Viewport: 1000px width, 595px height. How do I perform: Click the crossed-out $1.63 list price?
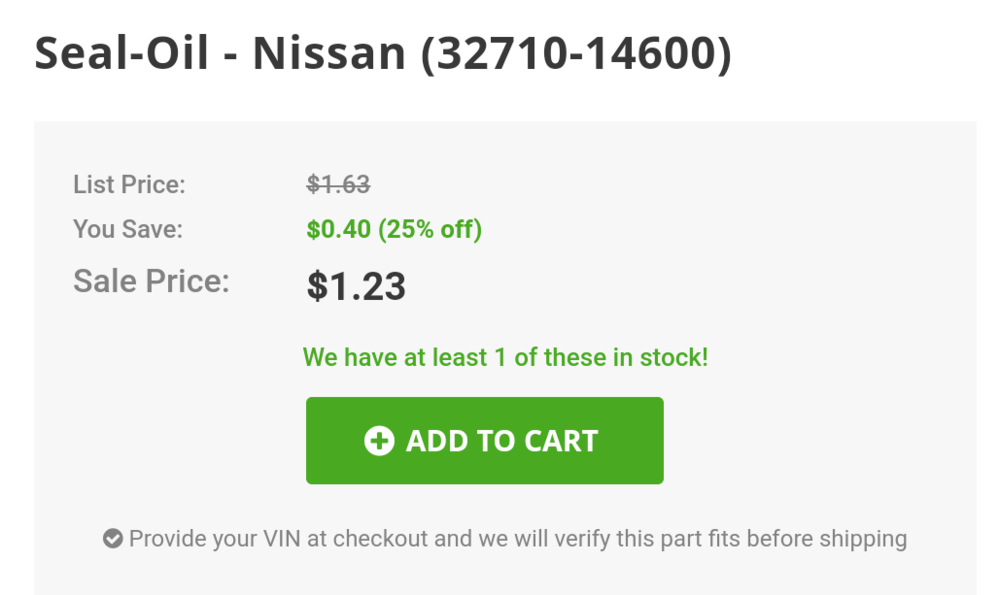(338, 184)
